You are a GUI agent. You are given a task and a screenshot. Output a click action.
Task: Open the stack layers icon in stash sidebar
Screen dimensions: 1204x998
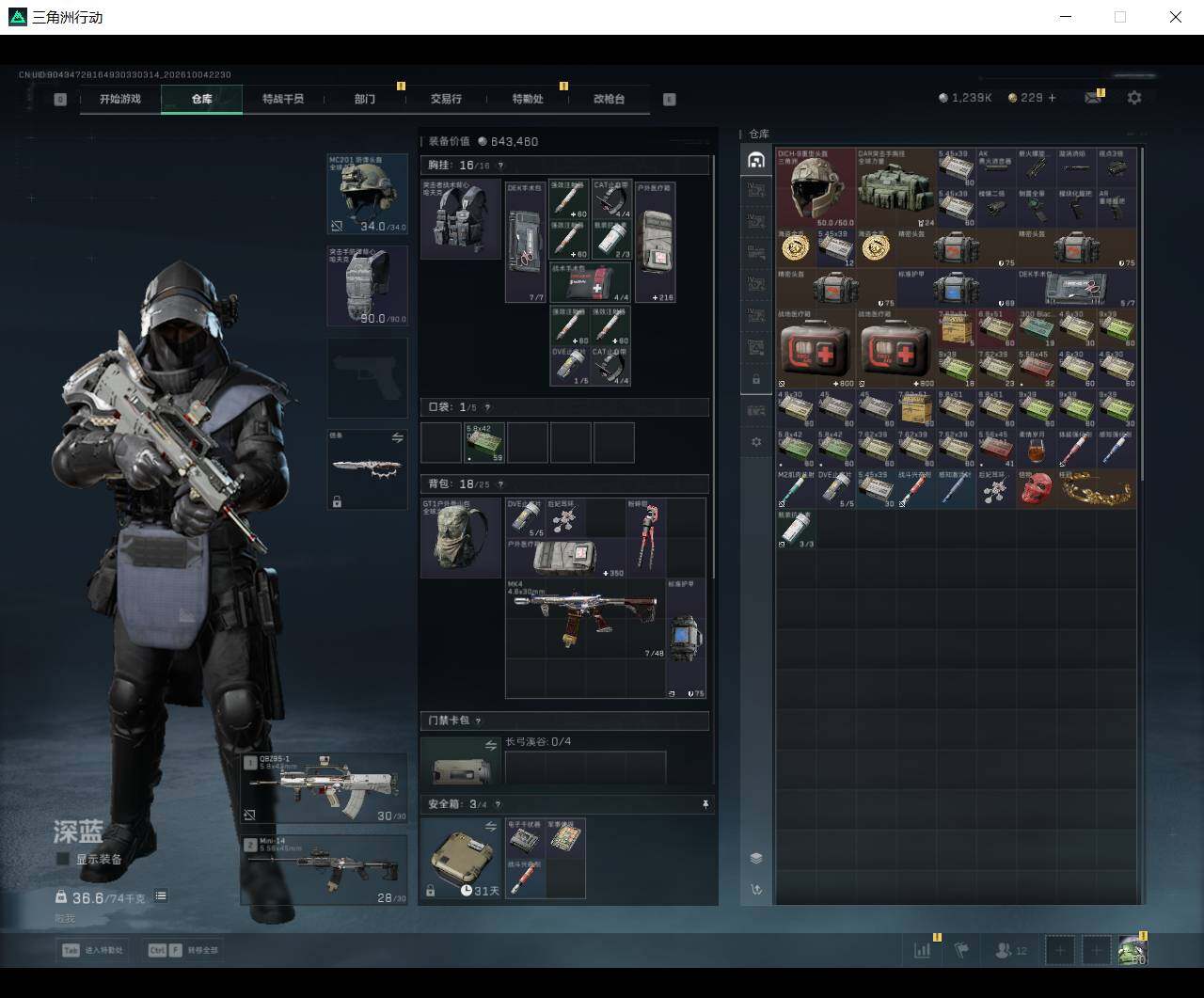click(756, 858)
